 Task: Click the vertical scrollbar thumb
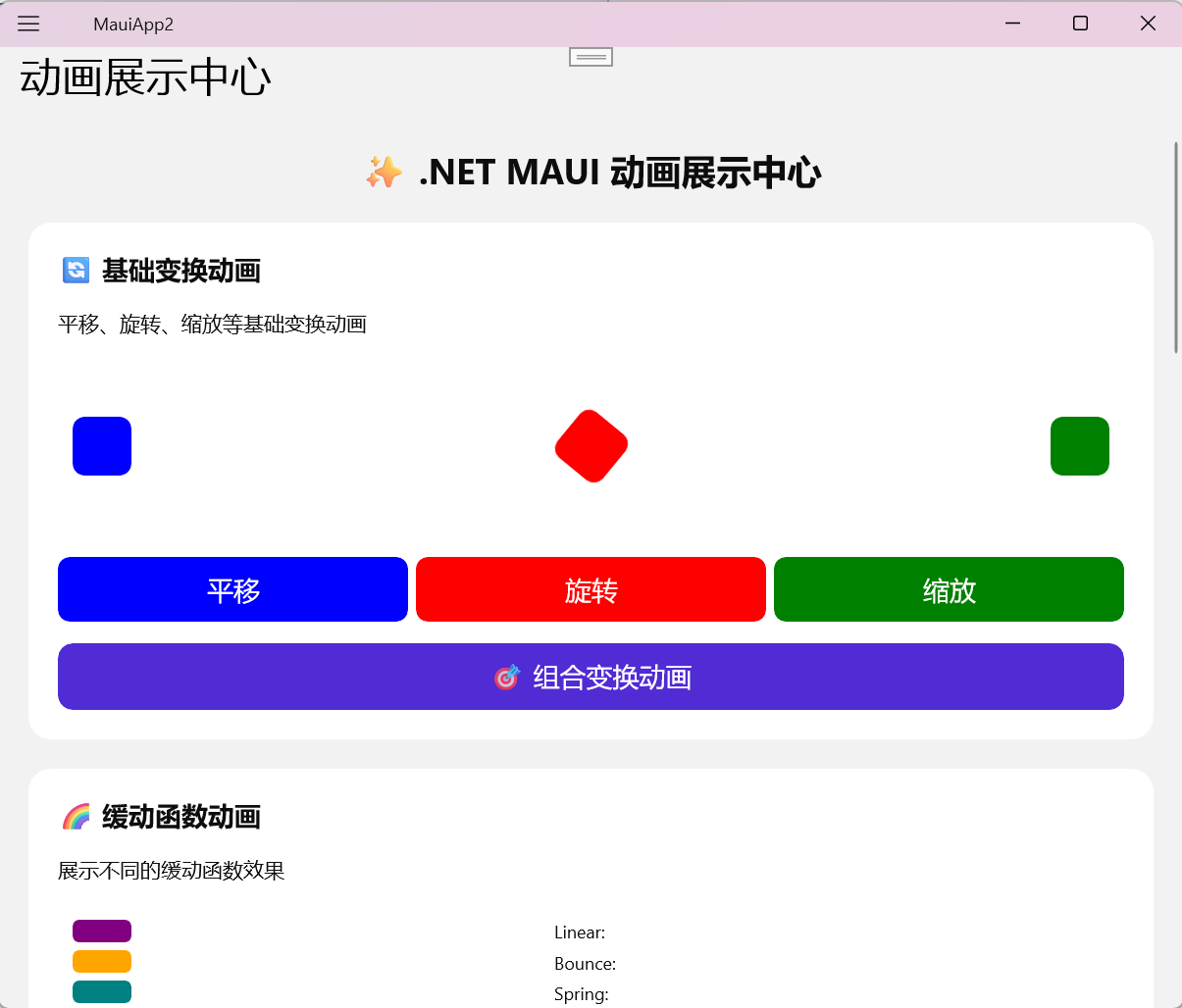pyautogui.click(x=1176, y=247)
